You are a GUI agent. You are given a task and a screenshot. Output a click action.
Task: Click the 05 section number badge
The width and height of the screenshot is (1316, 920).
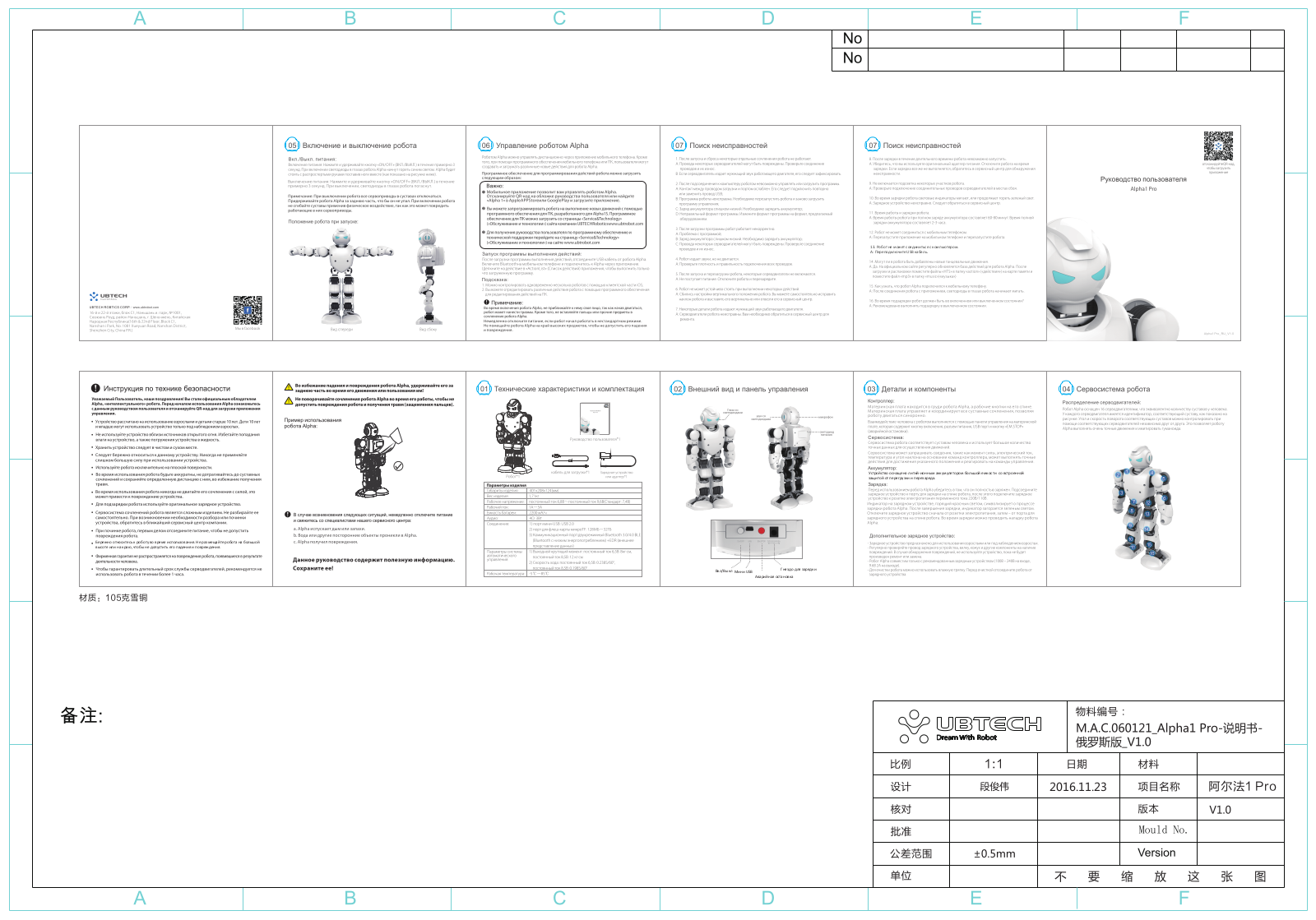[x=292, y=146]
